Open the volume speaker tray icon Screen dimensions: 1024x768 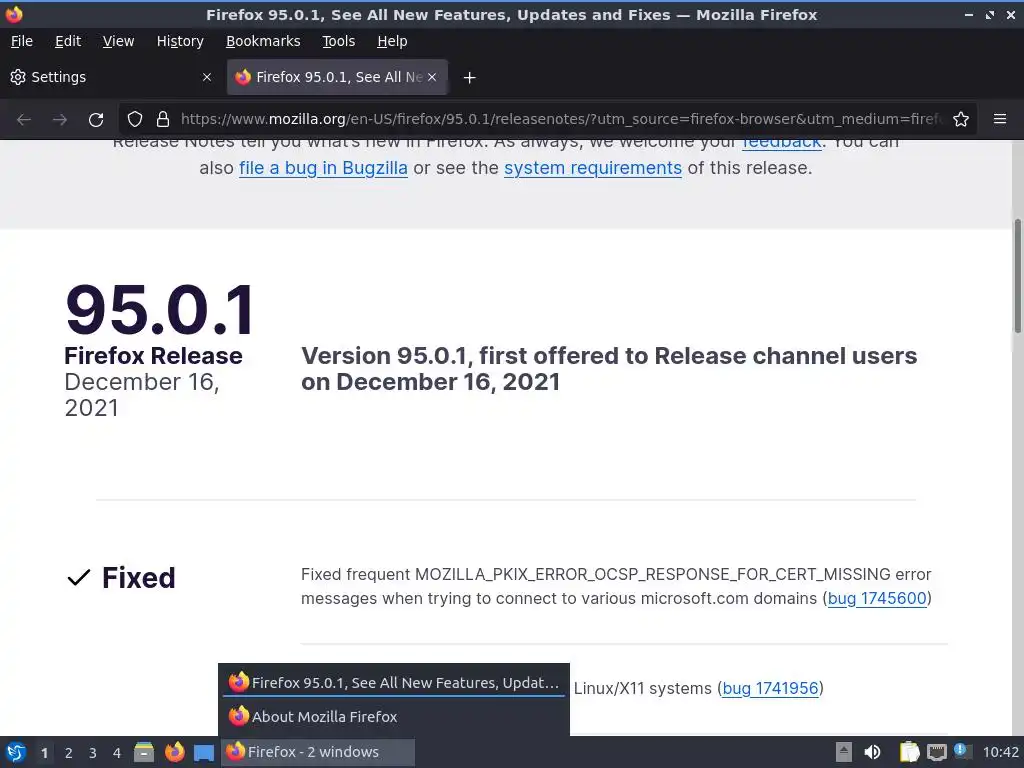coord(872,752)
